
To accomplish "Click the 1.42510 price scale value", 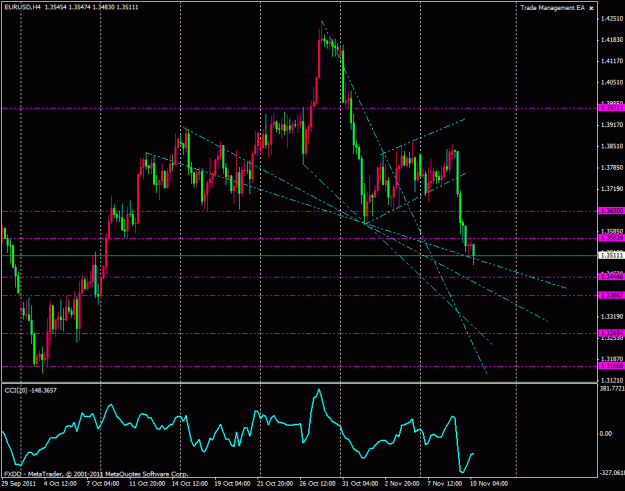I will click(x=612, y=18).
